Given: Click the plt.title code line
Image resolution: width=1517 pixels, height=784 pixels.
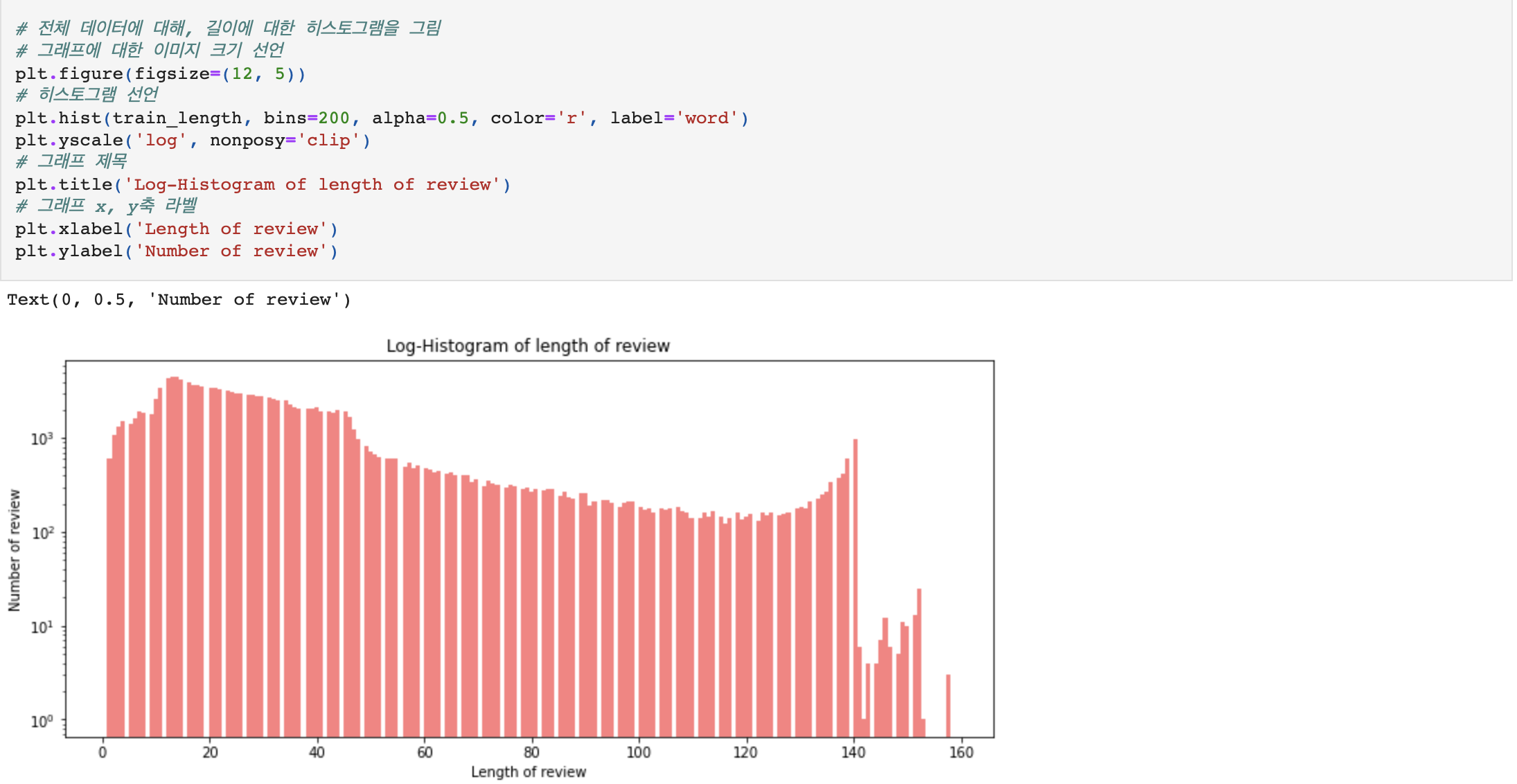Looking at the screenshot, I should [263, 185].
